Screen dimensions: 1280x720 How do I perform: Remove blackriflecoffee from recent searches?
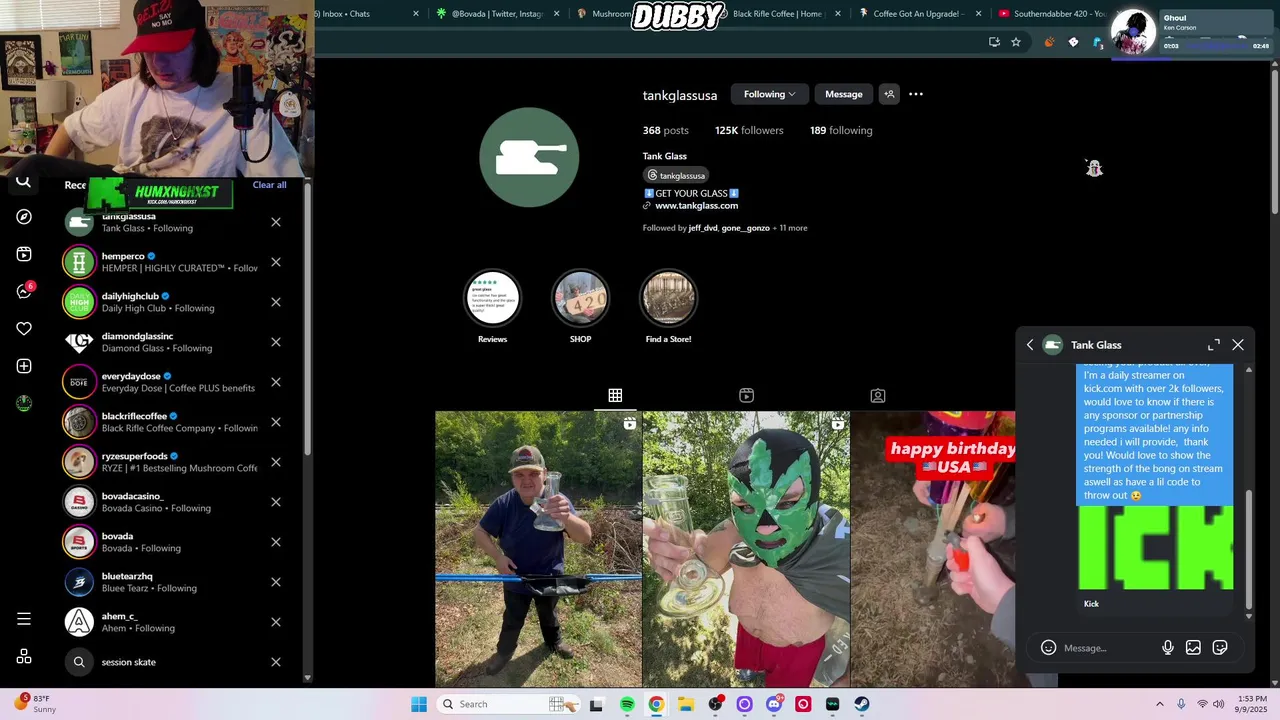pos(276,422)
